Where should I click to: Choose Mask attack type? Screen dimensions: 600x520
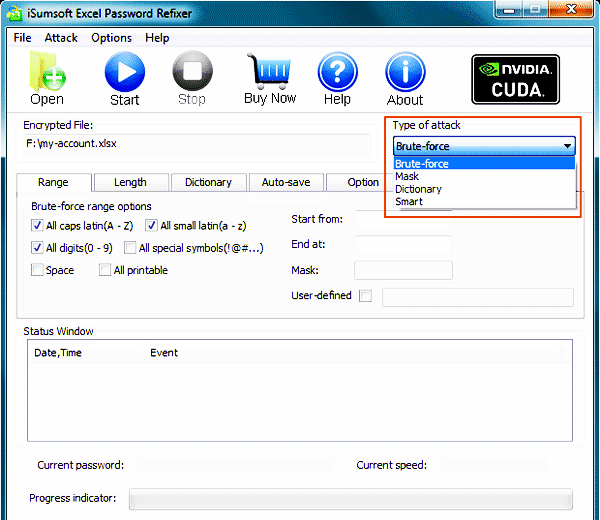[x=484, y=176]
